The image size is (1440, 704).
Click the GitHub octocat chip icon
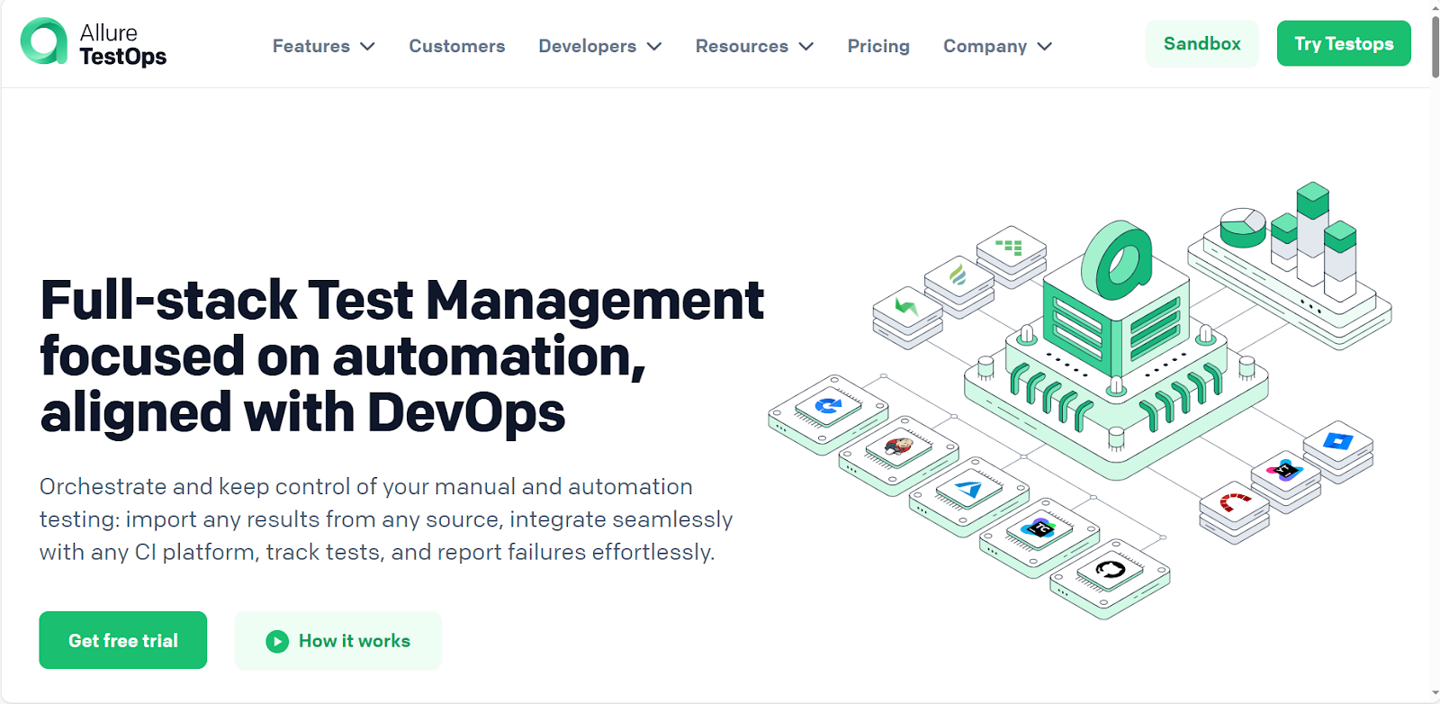[1110, 572]
